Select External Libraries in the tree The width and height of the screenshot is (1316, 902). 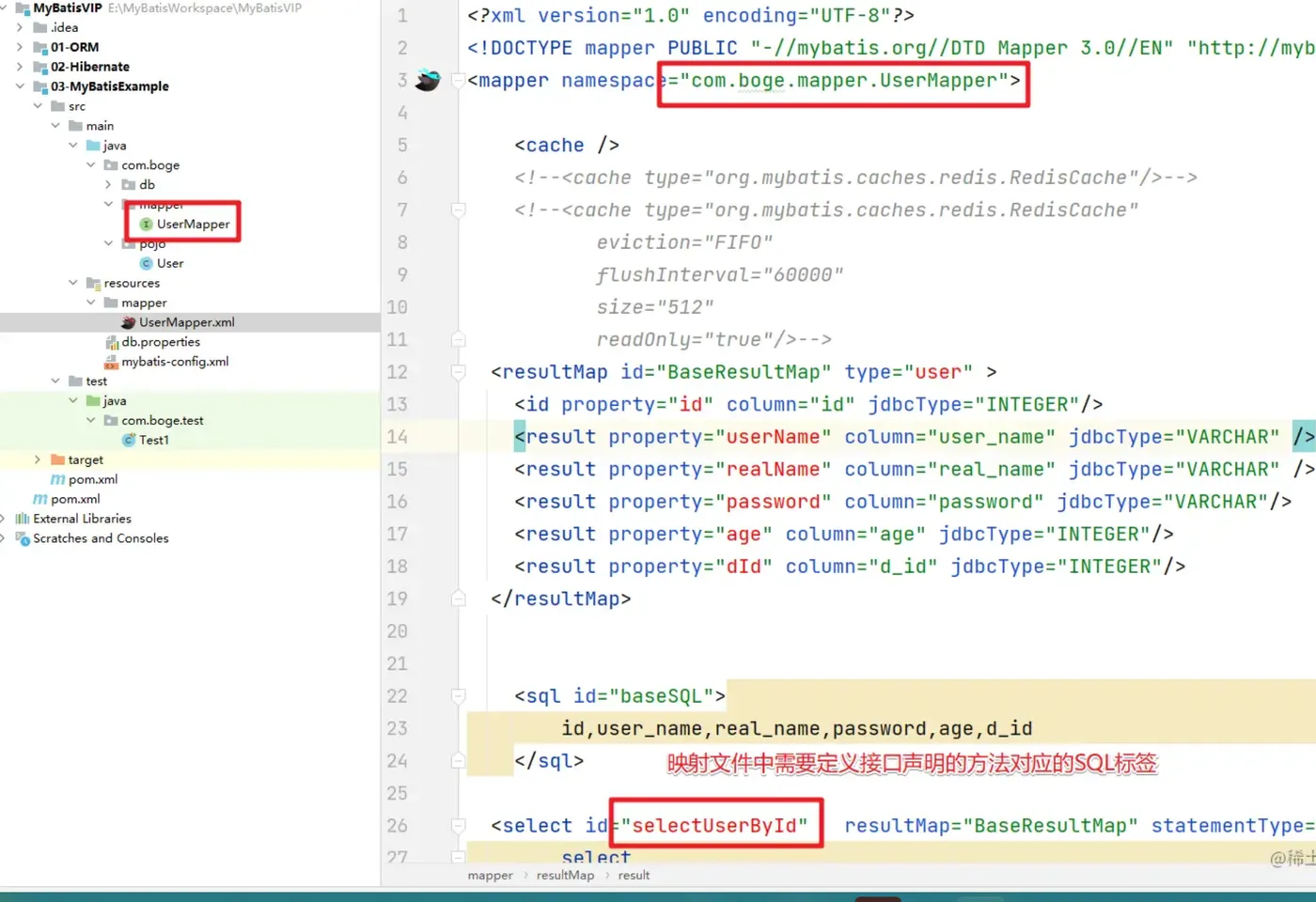tap(82, 520)
